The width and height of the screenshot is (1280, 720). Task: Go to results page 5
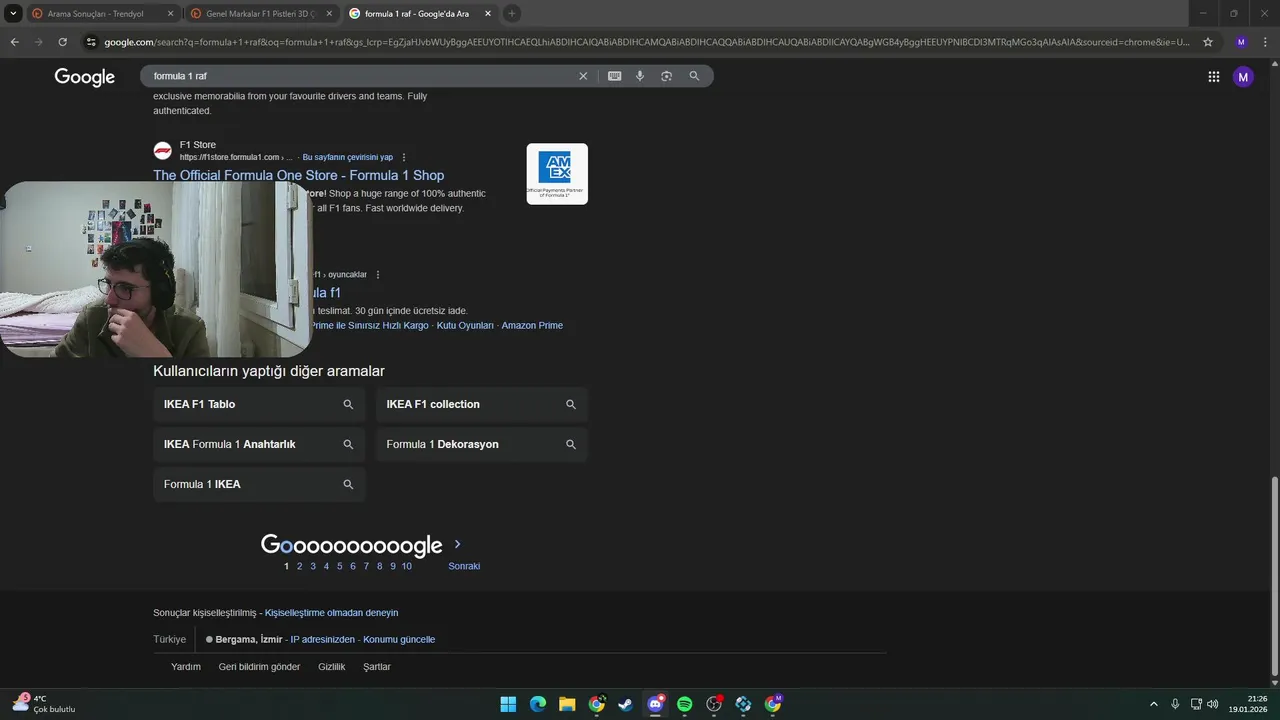(x=339, y=566)
